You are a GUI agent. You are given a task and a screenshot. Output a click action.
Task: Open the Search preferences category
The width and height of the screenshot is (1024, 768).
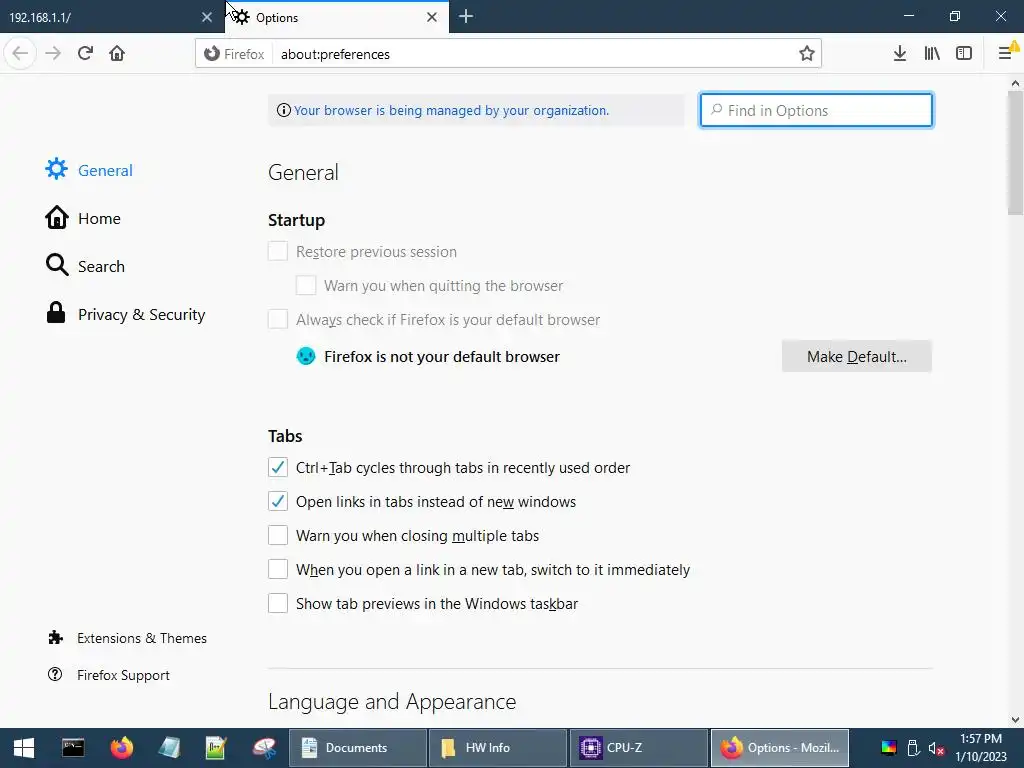point(85,266)
